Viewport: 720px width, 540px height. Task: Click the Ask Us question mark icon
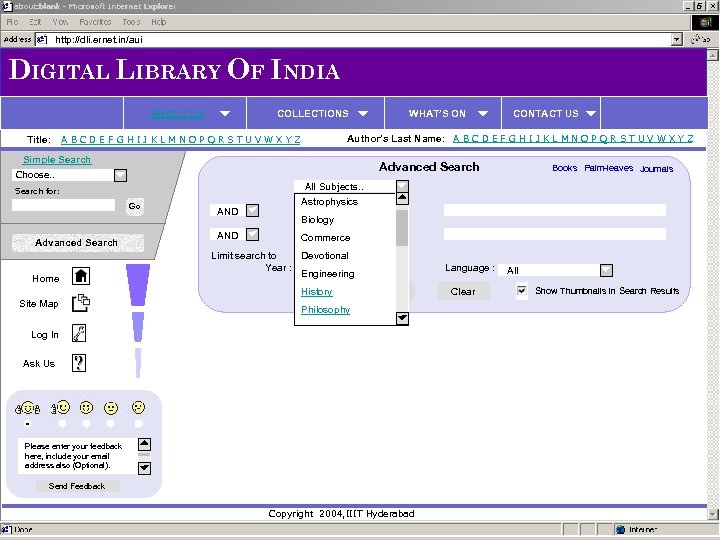pos(79,363)
